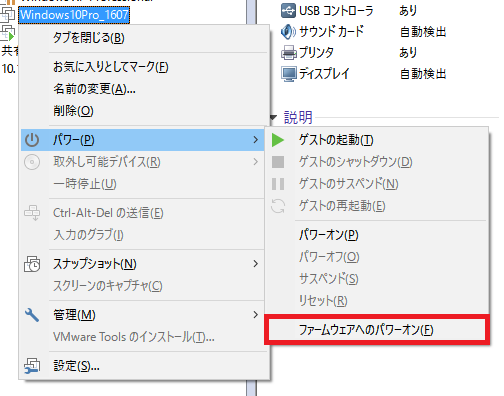Viewport: 504px width, 396px height.
Task: Click the Power icon beside パワー(P)
Action: pos(32,140)
